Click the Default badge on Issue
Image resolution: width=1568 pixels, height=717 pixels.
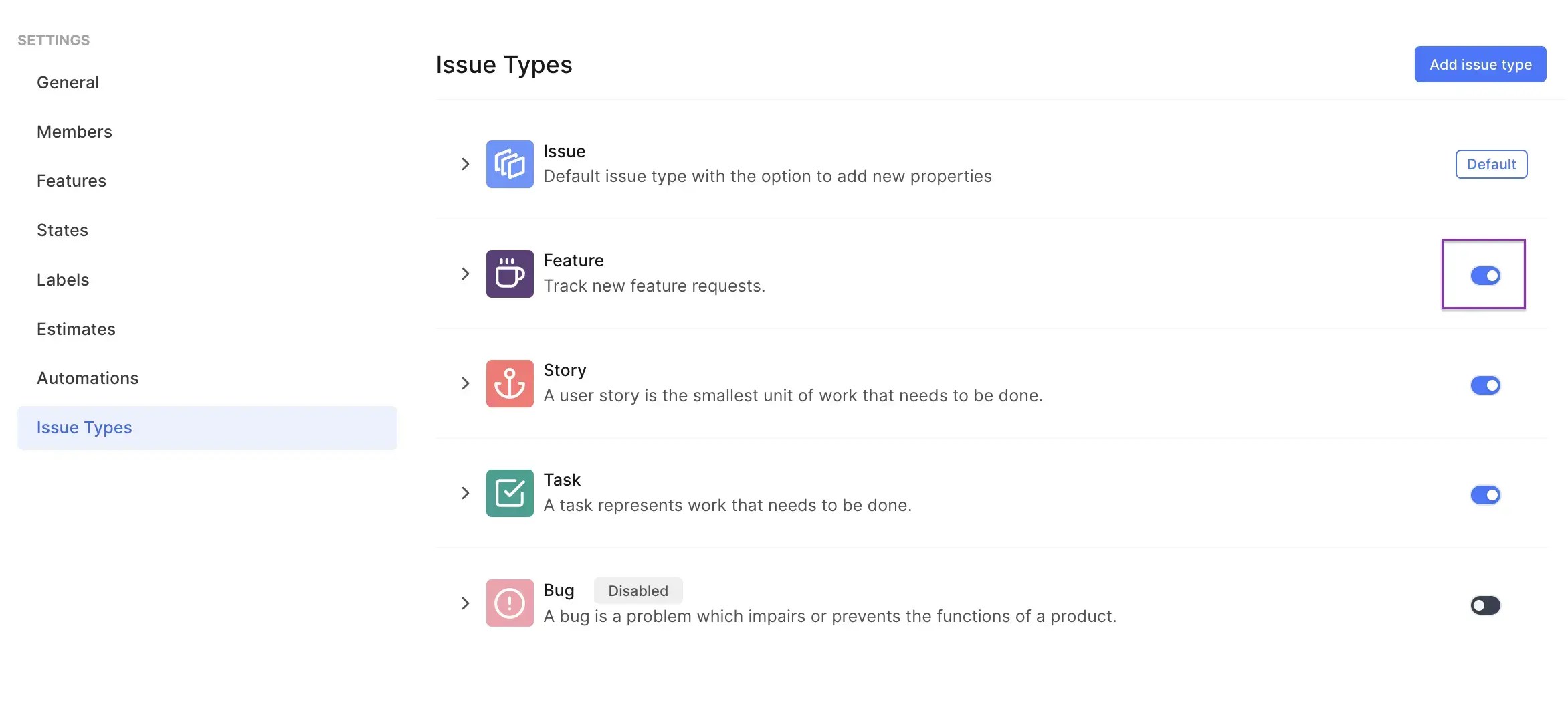[1491, 164]
